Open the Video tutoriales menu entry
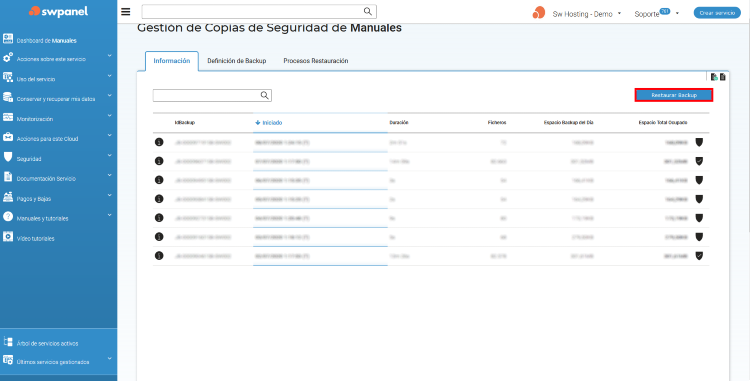Image resolution: width=750 pixels, height=381 pixels. click(x=35, y=239)
